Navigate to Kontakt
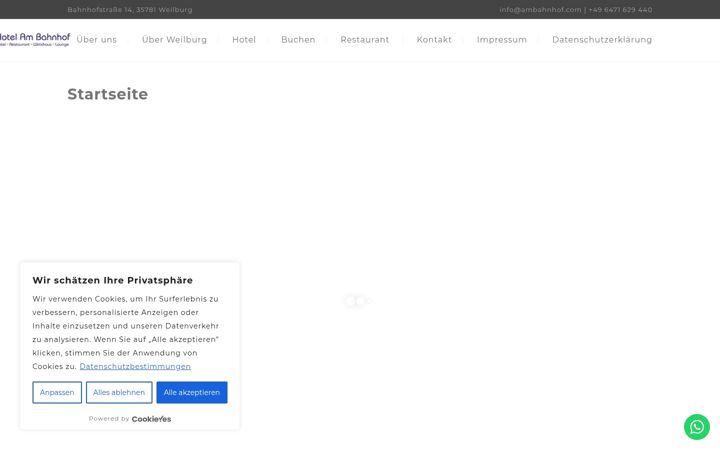The width and height of the screenshot is (720, 450). (x=434, y=40)
